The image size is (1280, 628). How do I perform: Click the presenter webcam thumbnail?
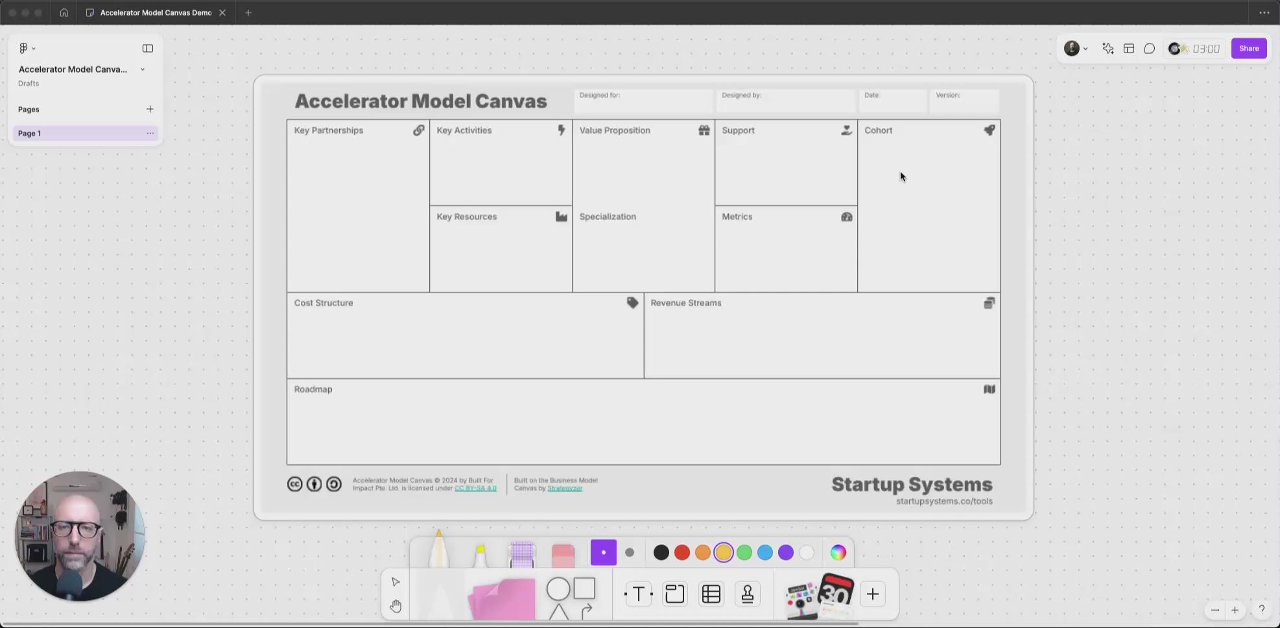pos(80,537)
